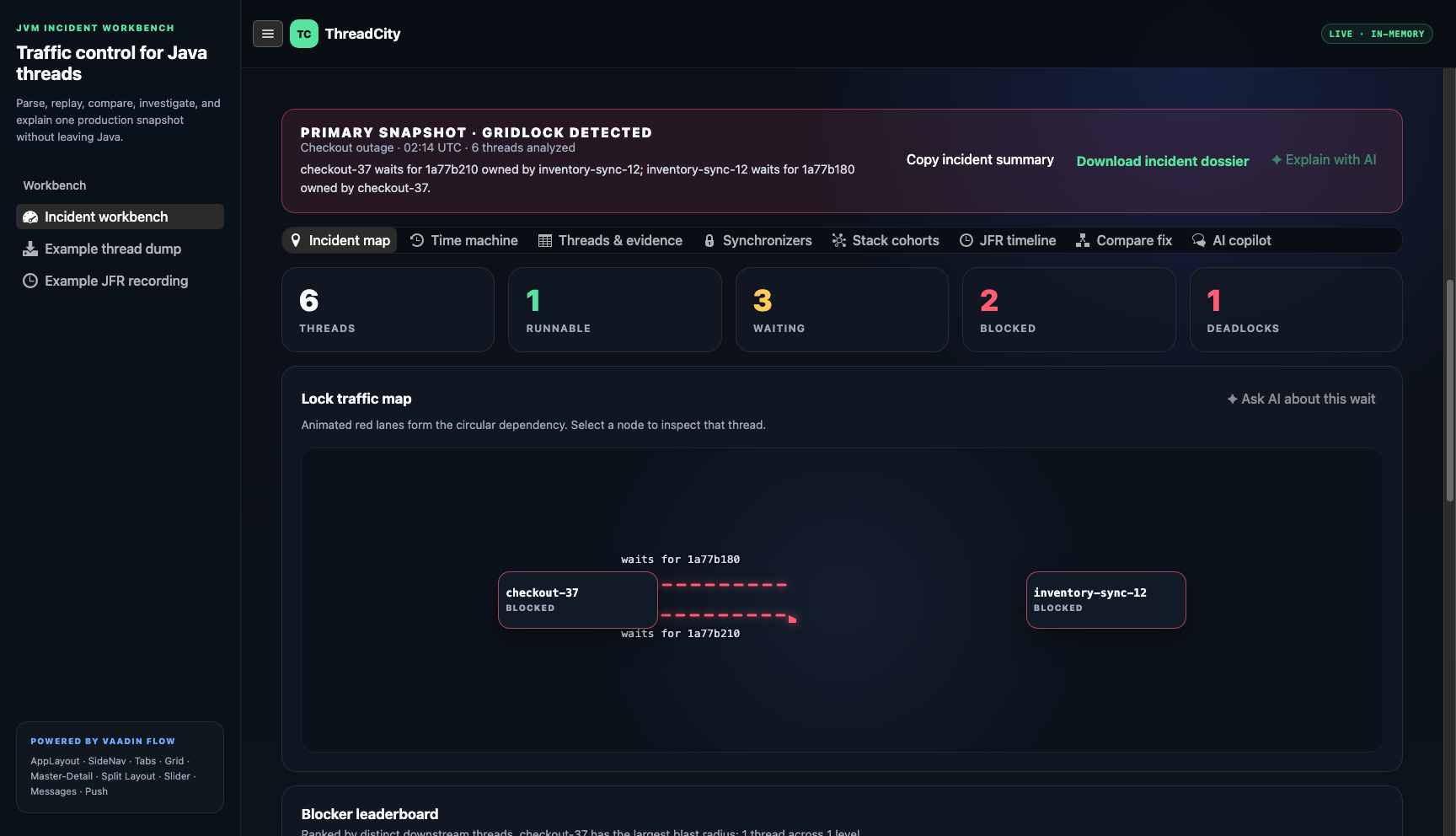This screenshot has height=836, width=1456.
Task: Open the Threads & evidence tab
Action: click(x=611, y=240)
